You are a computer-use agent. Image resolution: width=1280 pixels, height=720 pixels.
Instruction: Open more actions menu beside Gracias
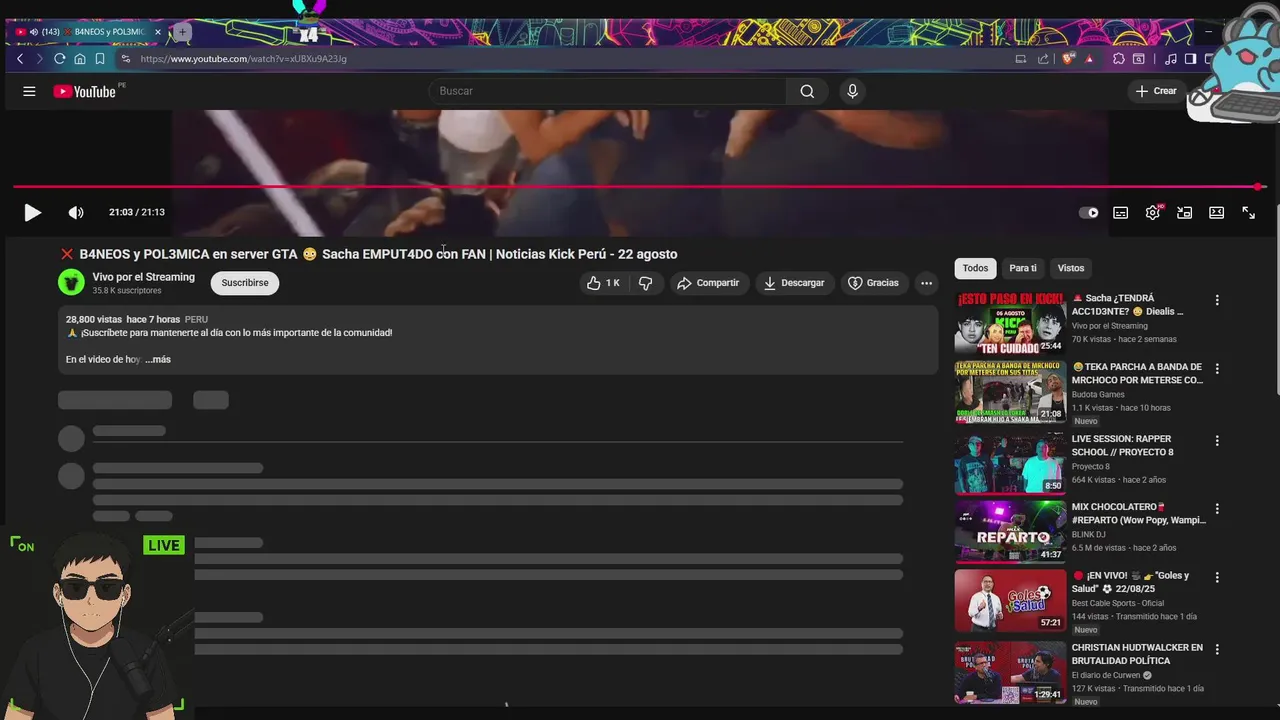coord(927,283)
